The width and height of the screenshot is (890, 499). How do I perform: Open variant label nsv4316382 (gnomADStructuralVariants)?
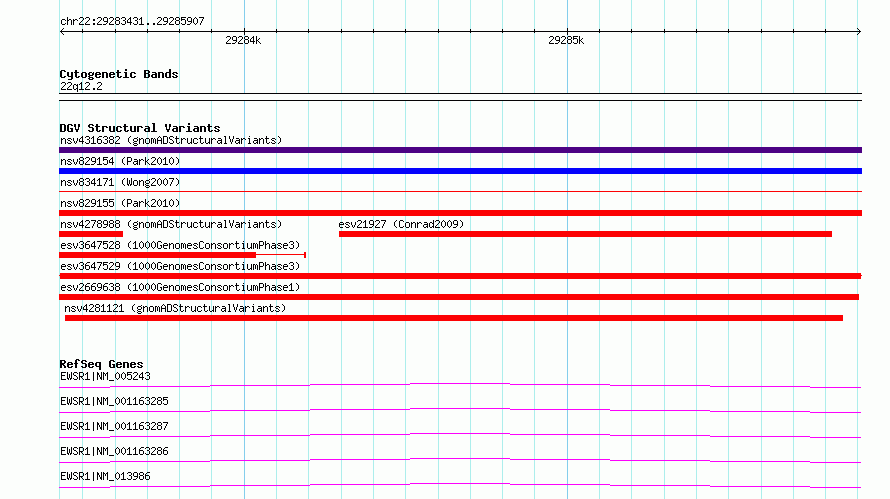coord(171,140)
